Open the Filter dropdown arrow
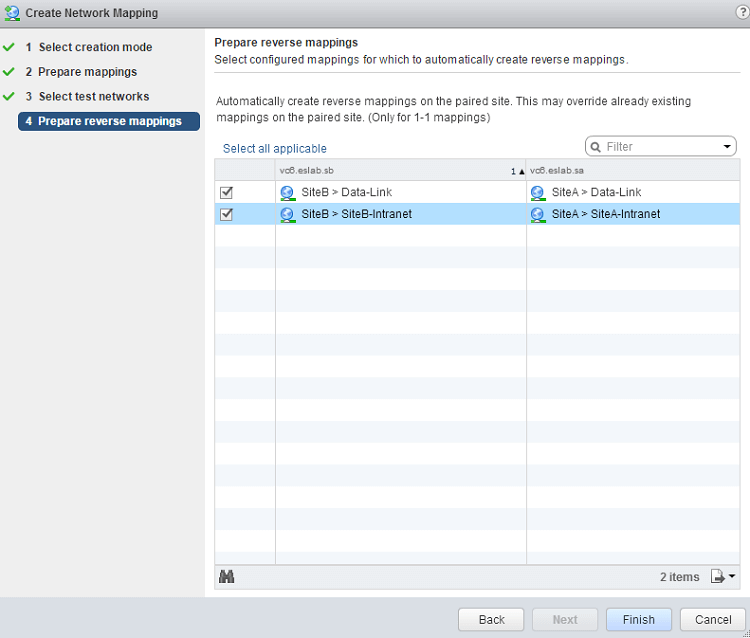Image resolution: width=750 pixels, height=638 pixels. tap(727, 147)
